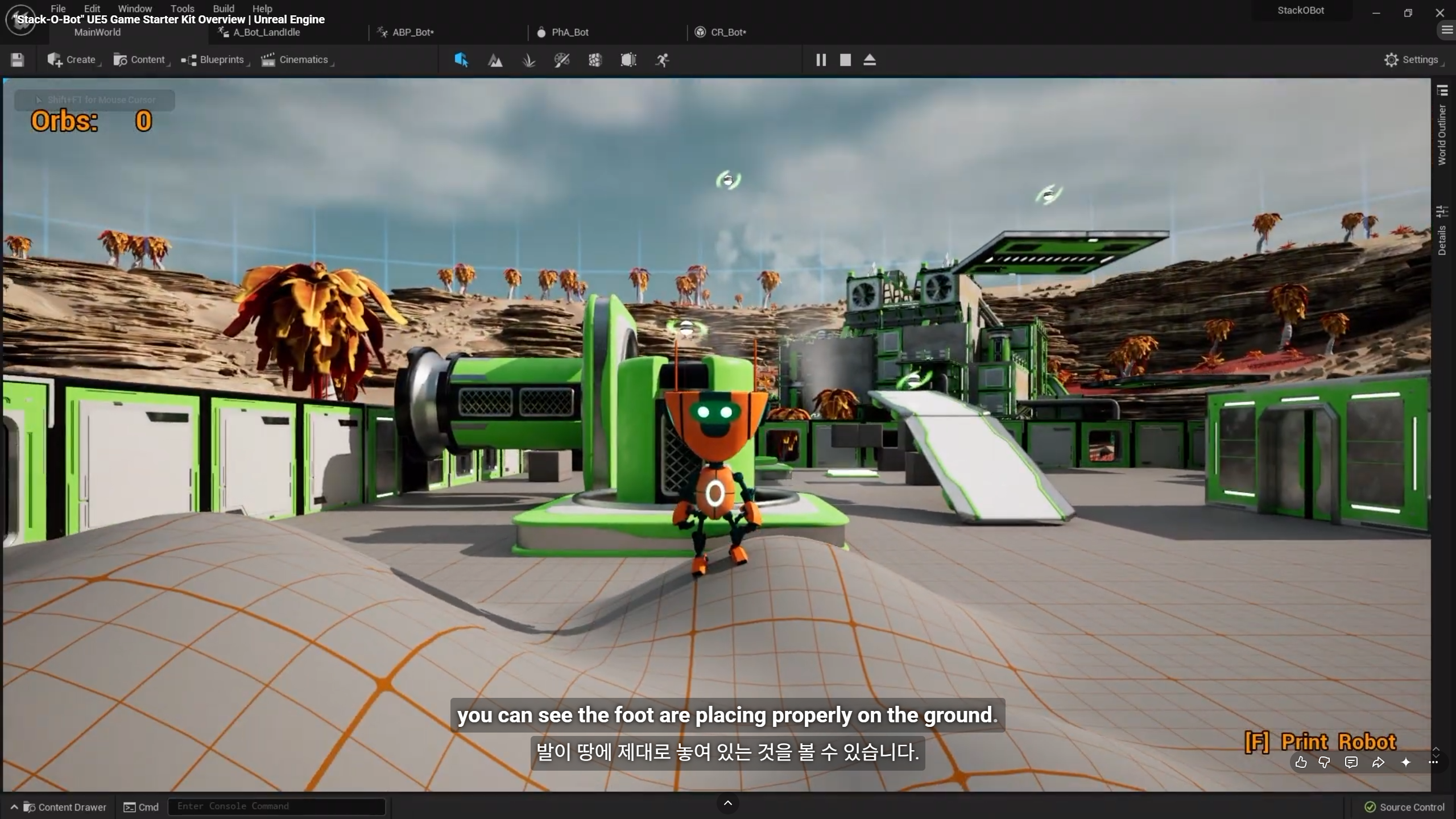The image size is (1456, 819).
Task: Click the Korean subtitle line
Action: pyautogui.click(x=728, y=752)
